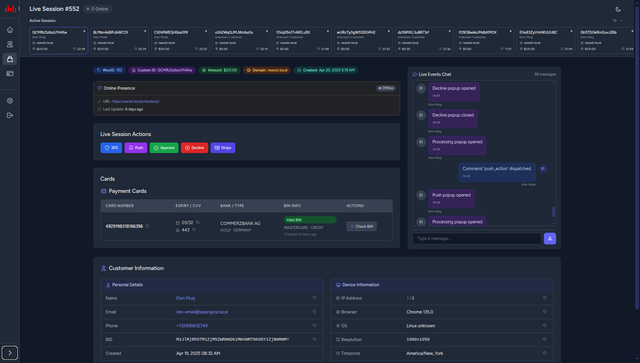
Task: Switch to the third active session tab
Action: [180, 40]
